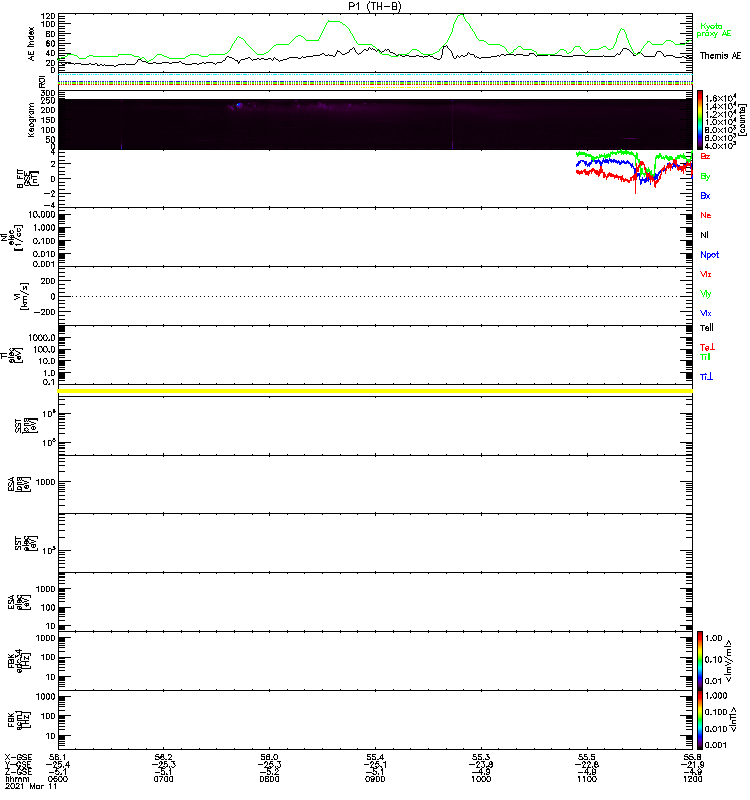Click the 'Vi [km/s]' axis label

(23, 296)
